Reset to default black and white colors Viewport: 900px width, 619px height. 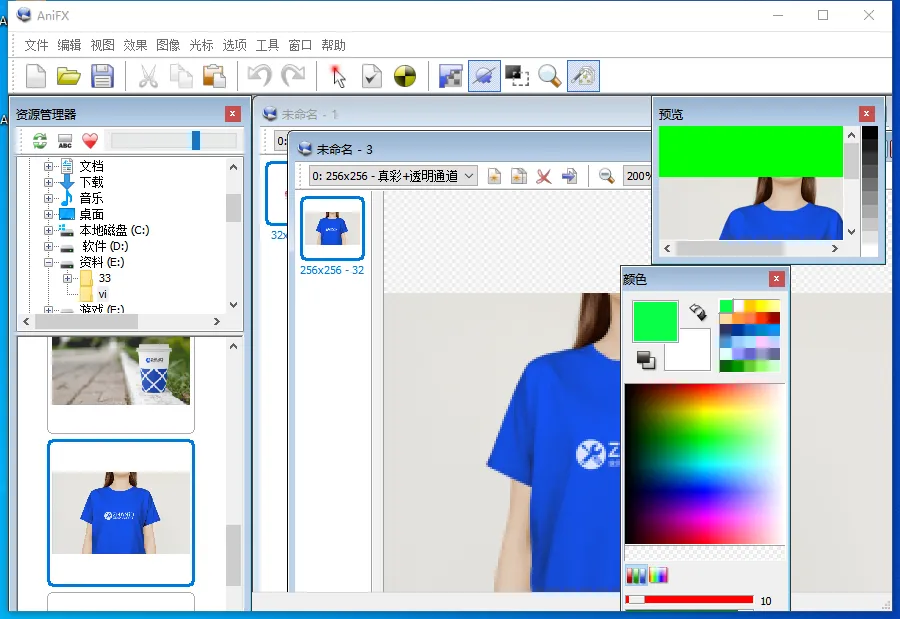[646, 360]
